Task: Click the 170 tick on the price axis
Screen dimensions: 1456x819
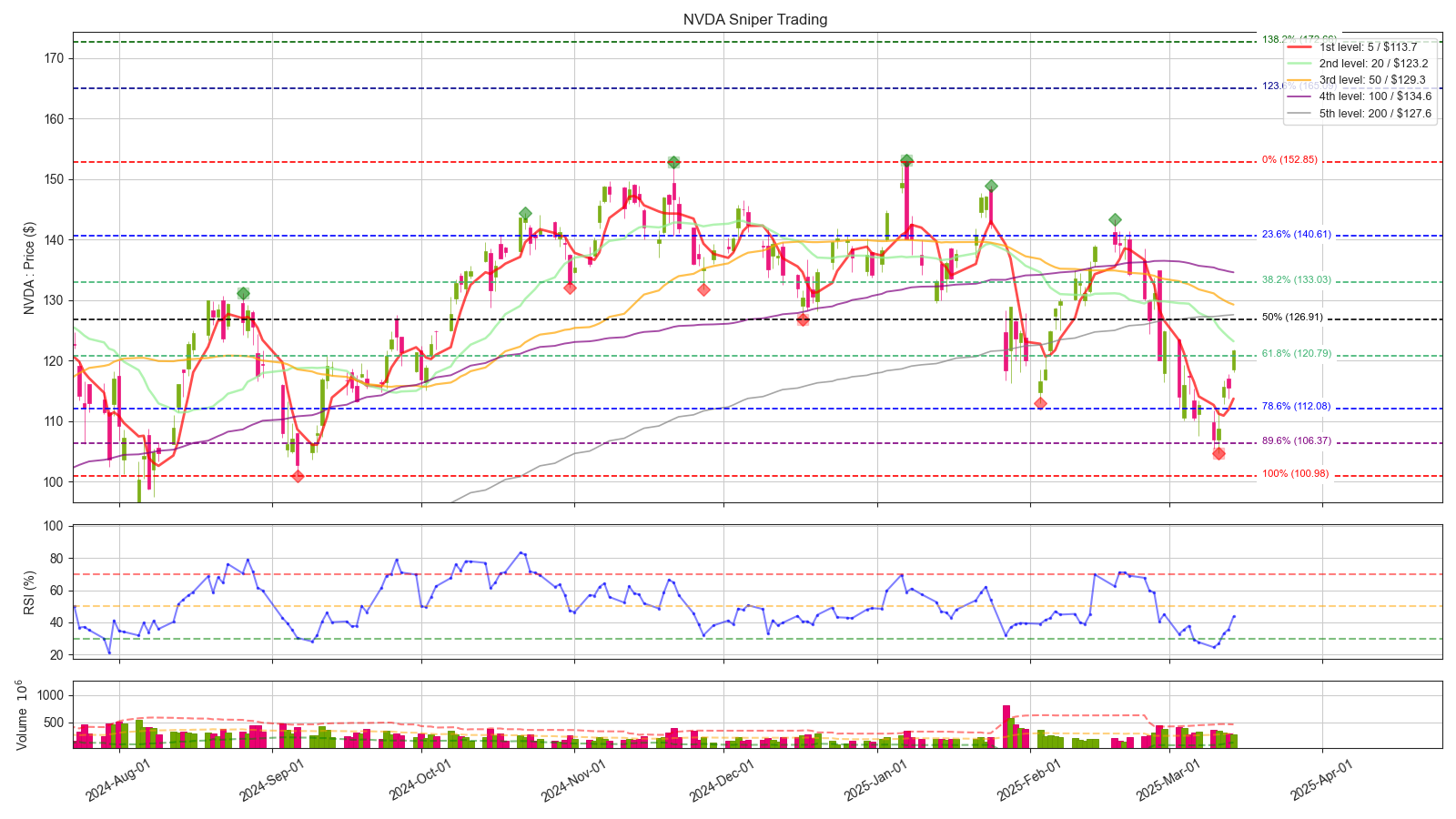Action: point(53,58)
